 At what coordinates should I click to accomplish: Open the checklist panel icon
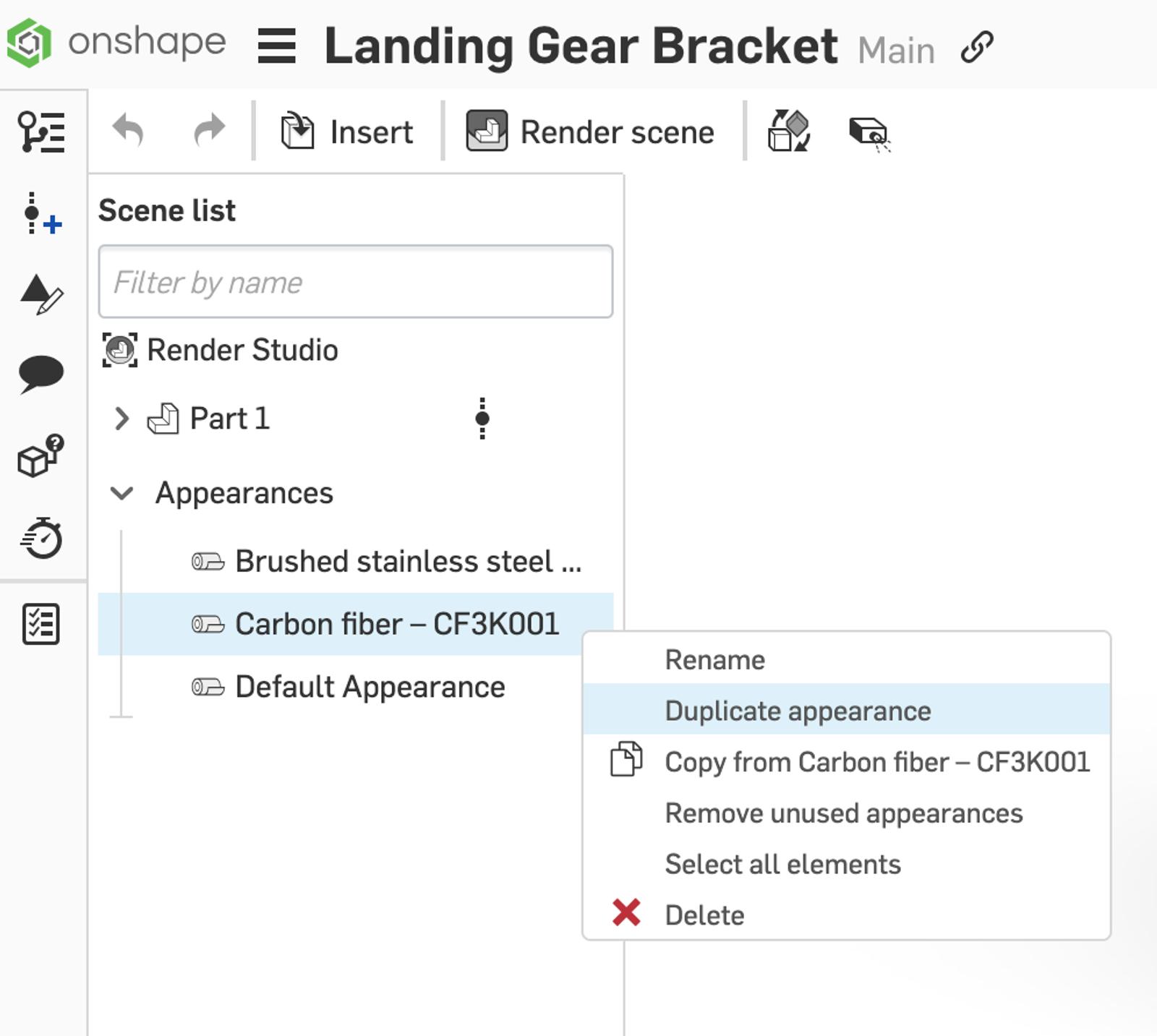(x=41, y=624)
